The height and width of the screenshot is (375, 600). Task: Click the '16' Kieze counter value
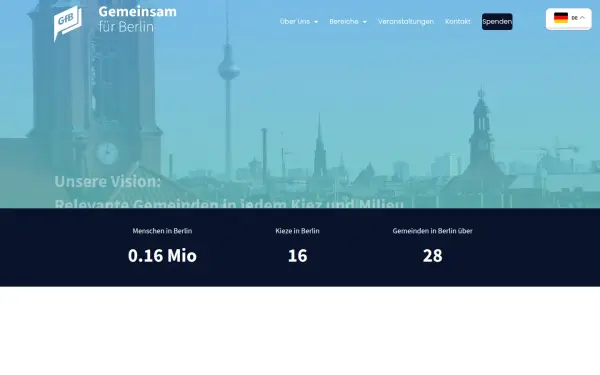[x=297, y=256]
